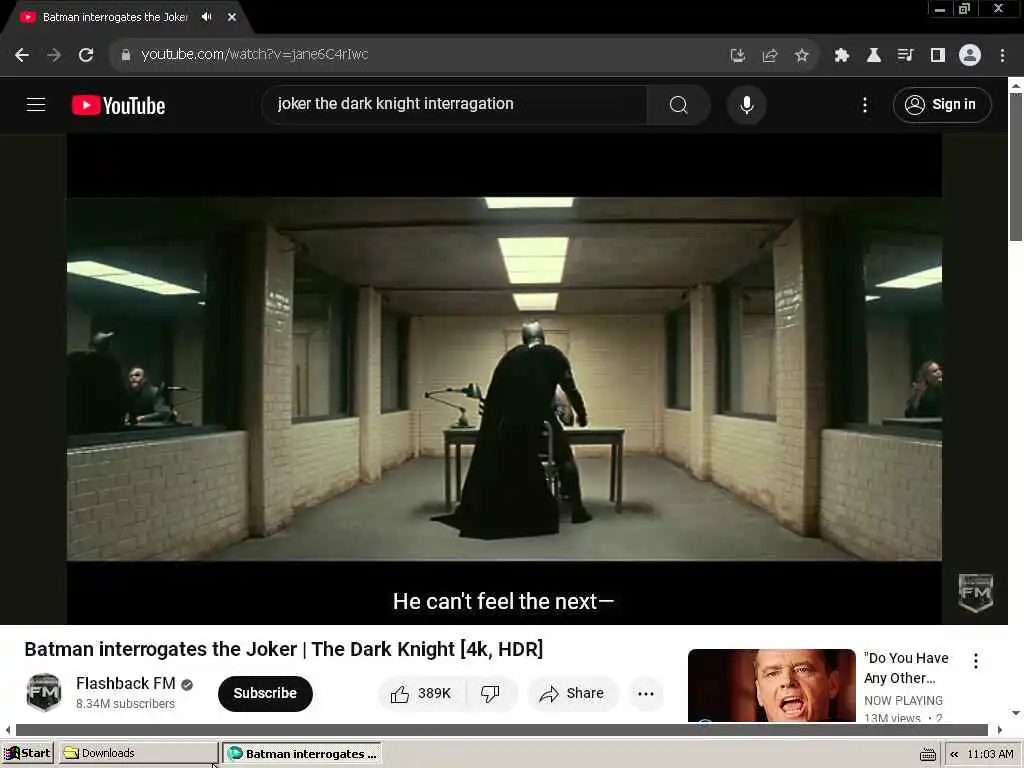
Task: Switch to Downloads taskbar window
Action: point(138,754)
